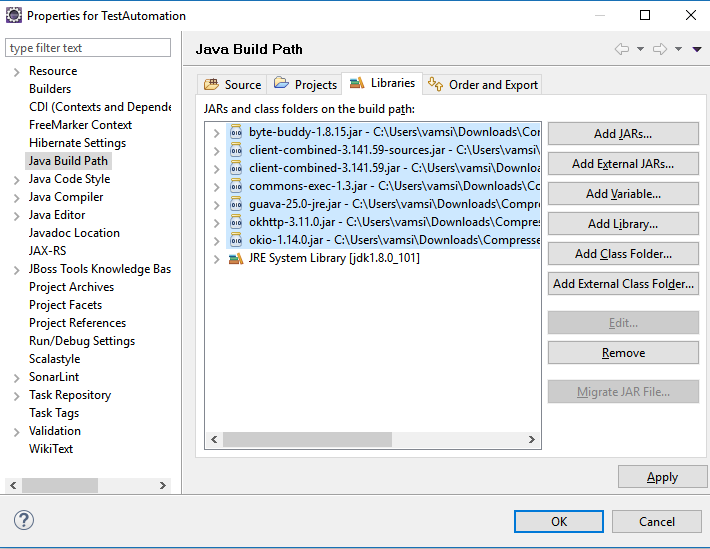Viewport: 710px width, 549px height.
Task: Expand the Resource tree node
Action: point(16,72)
